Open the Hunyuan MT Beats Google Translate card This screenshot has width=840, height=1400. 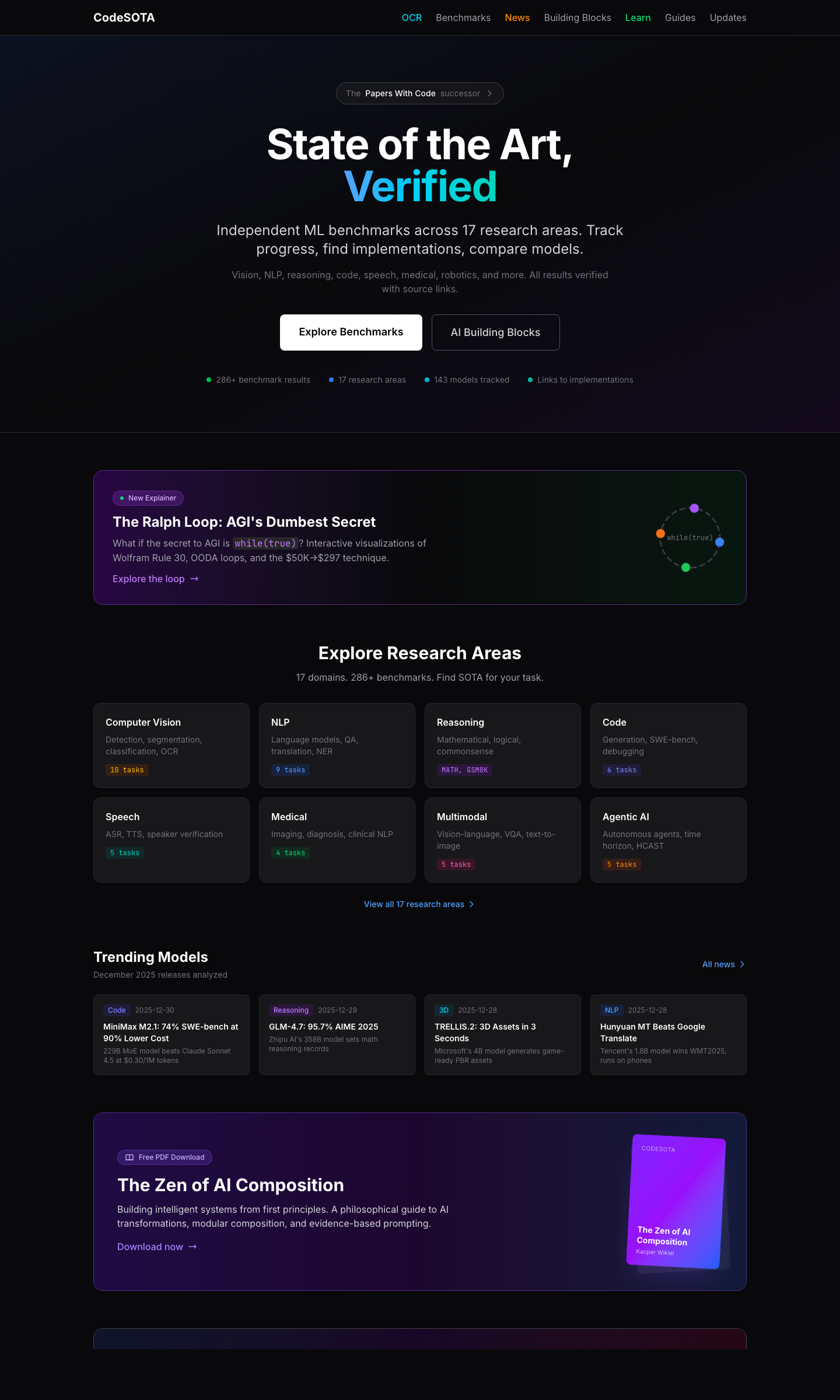click(668, 1035)
